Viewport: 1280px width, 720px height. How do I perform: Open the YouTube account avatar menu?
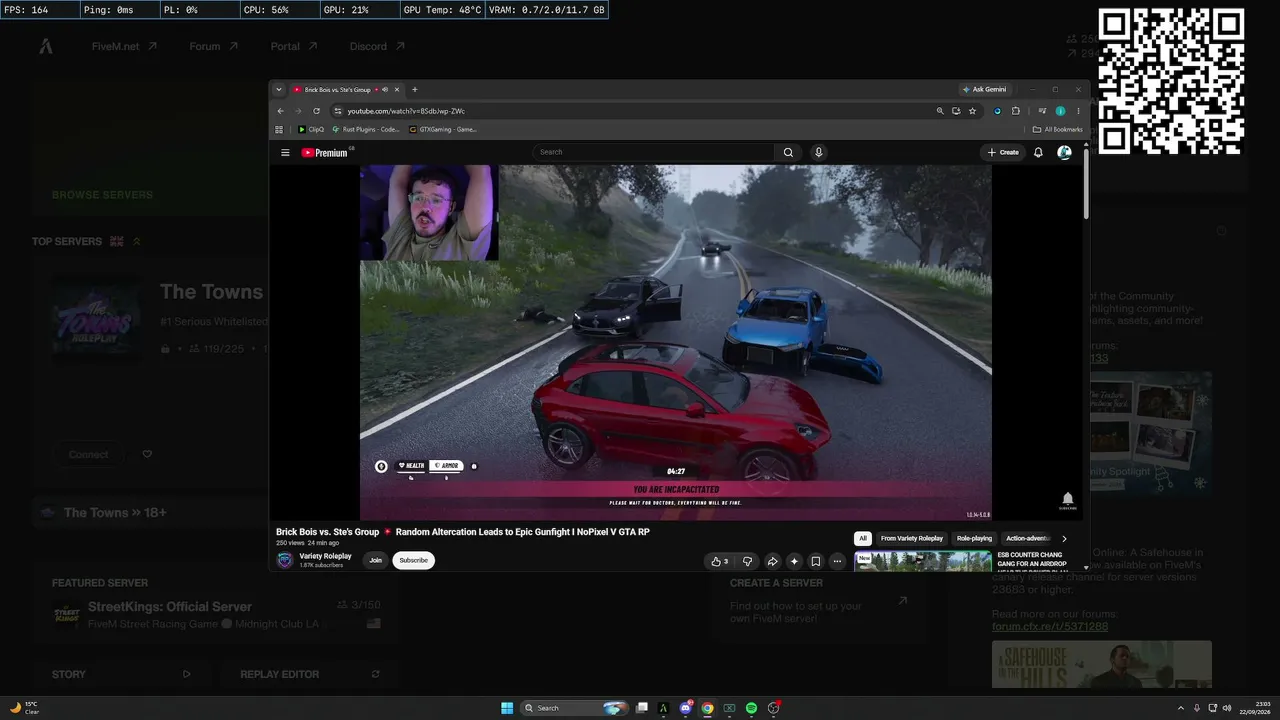(x=1064, y=152)
